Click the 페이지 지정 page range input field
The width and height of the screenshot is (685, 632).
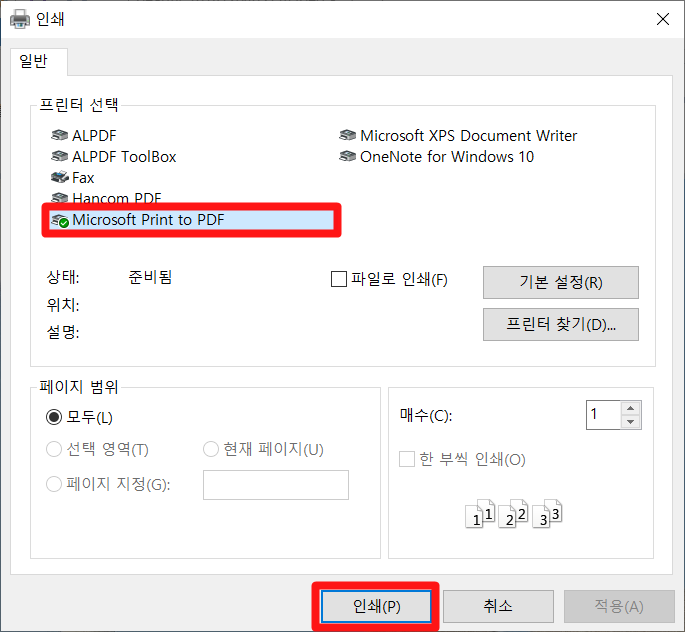(x=276, y=485)
